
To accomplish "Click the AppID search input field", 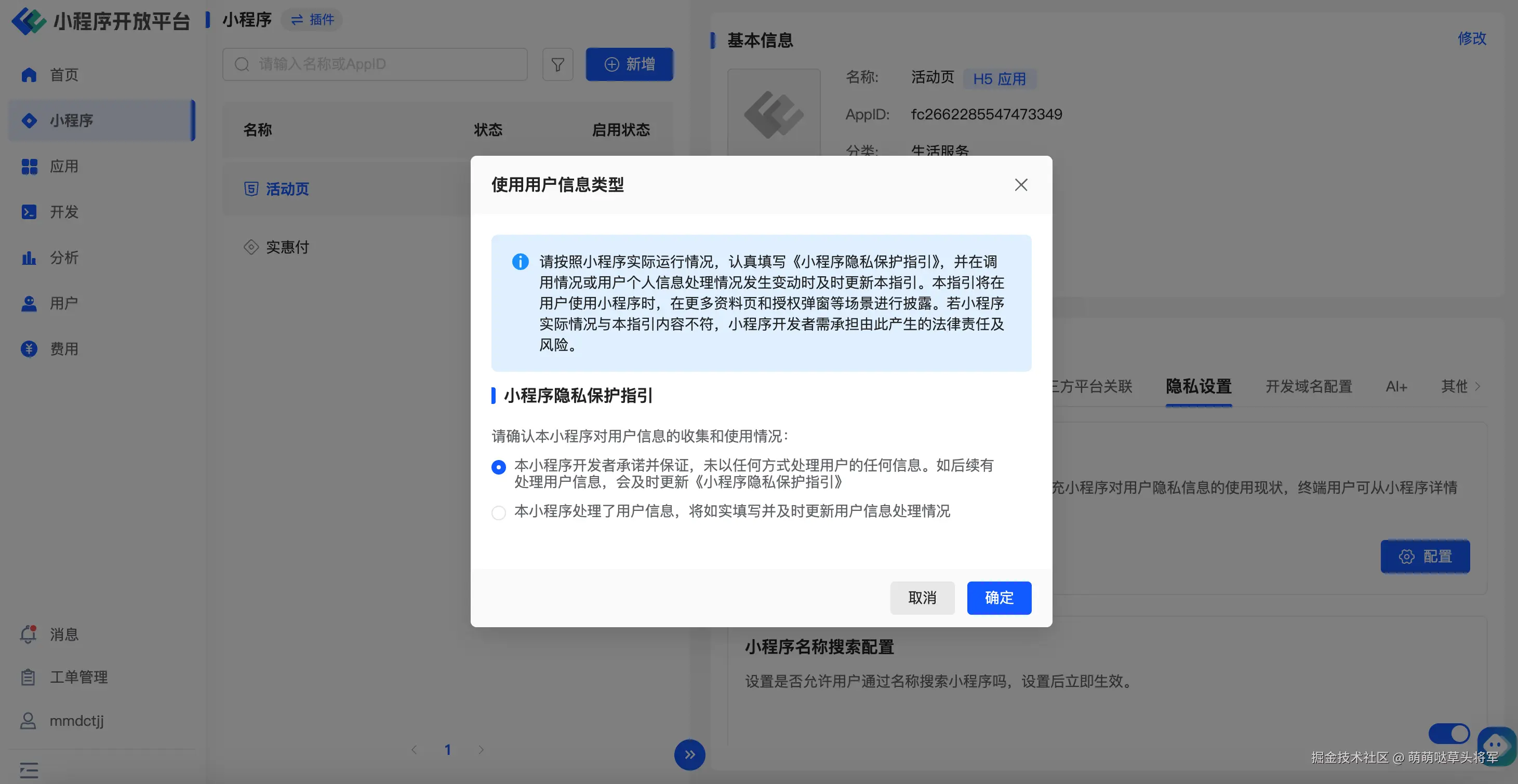I will coord(376,64).
